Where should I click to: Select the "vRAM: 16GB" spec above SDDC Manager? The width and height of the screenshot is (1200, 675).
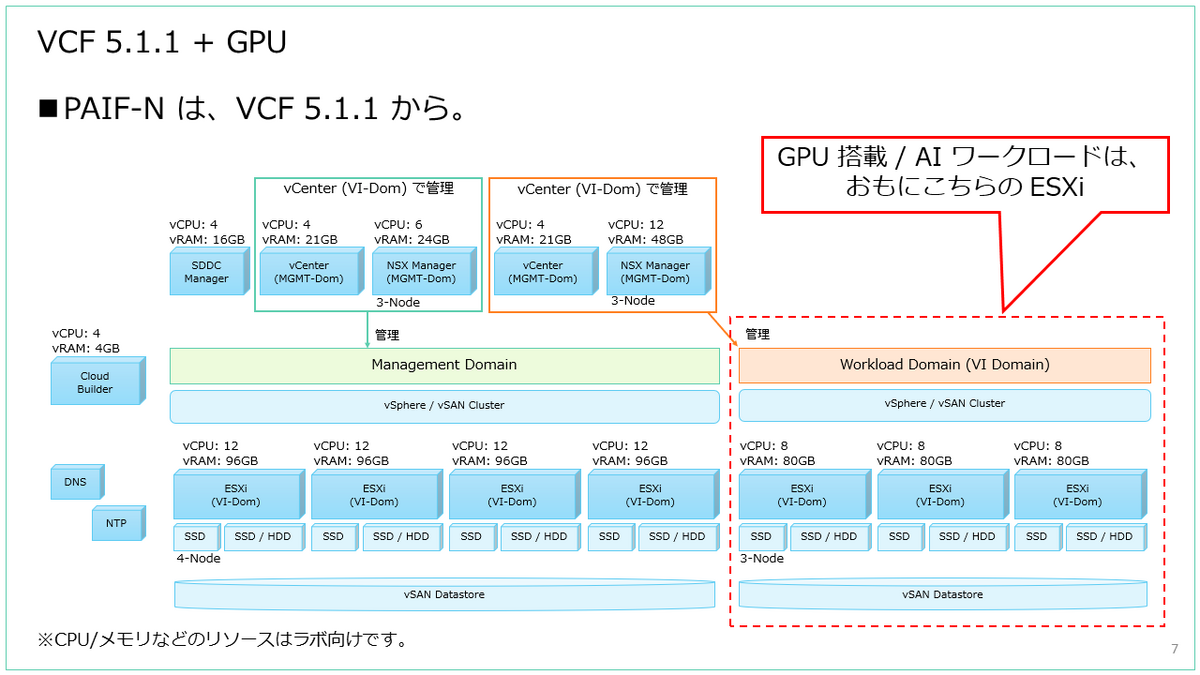click(x=206, y=240)
